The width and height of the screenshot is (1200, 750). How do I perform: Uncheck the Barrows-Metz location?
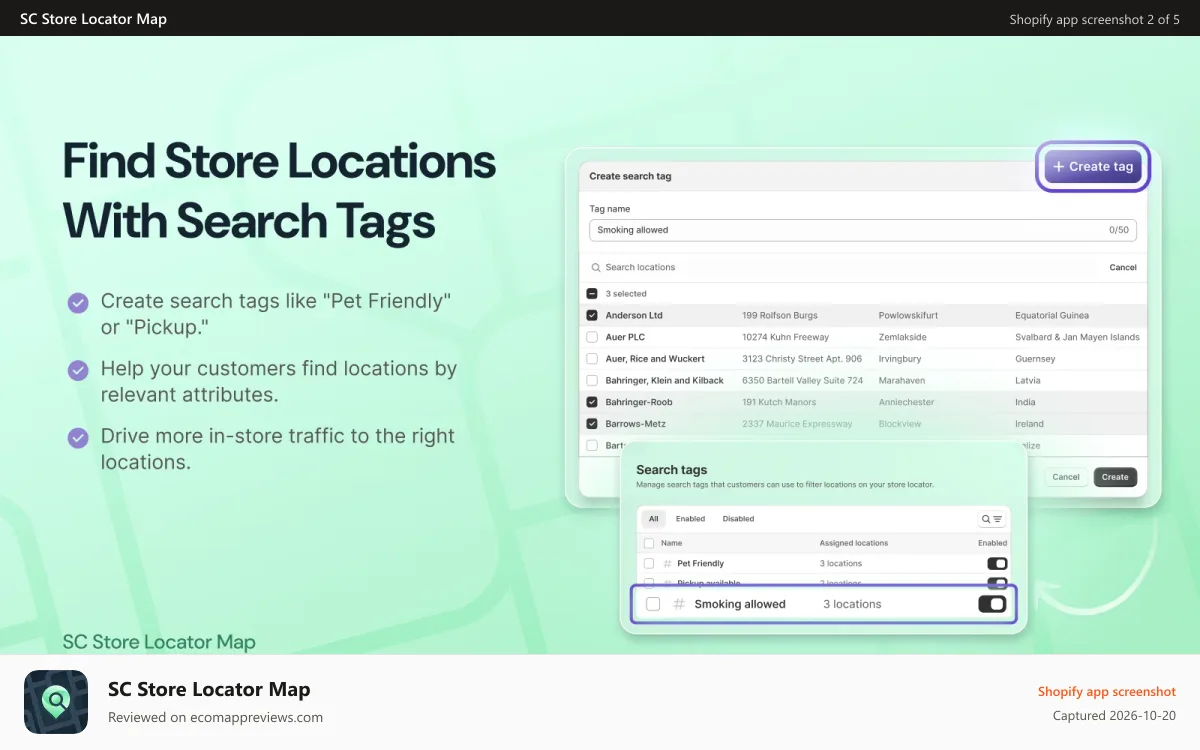pos(592,424)
